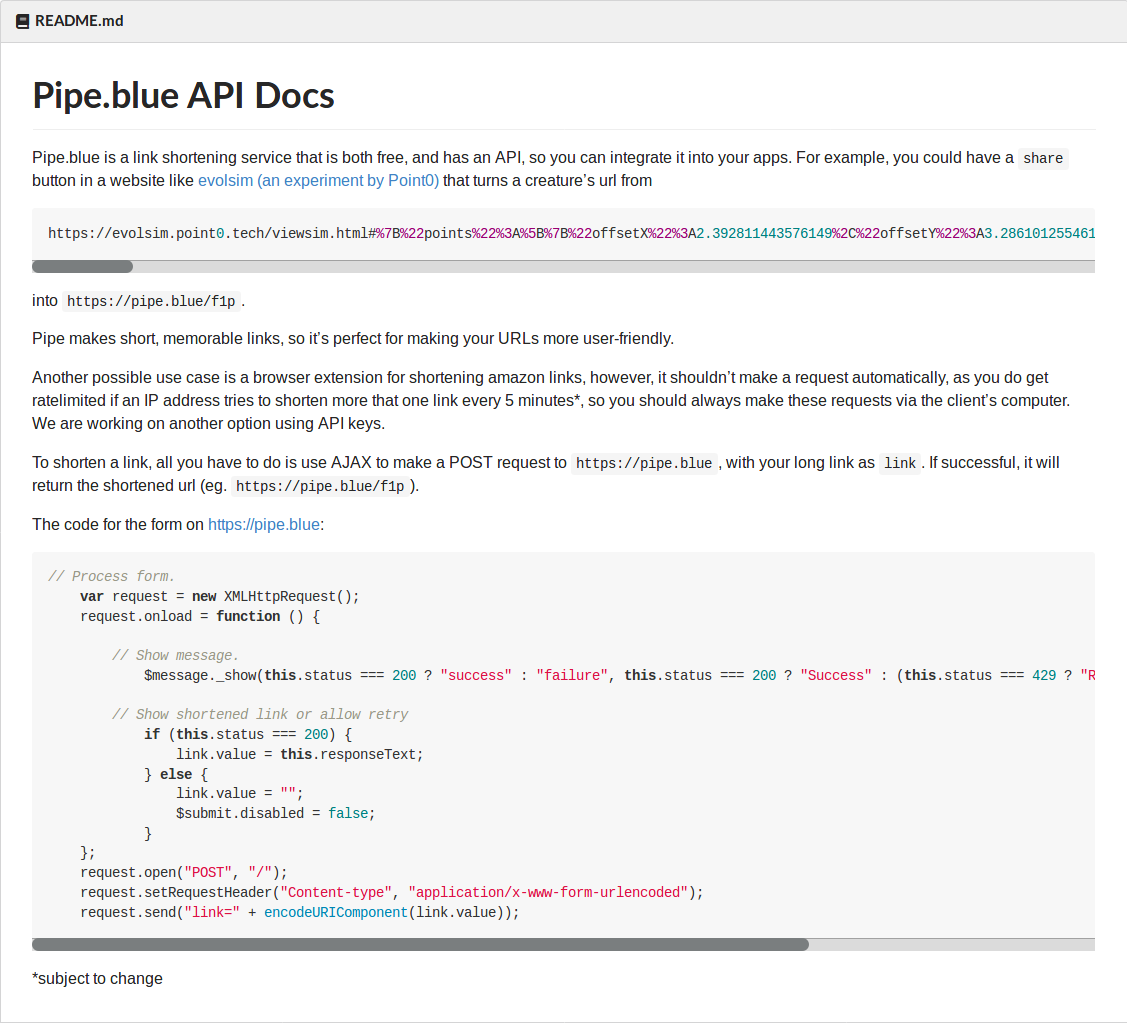Click the evolsim.point0.tech long URL code line

571,234
